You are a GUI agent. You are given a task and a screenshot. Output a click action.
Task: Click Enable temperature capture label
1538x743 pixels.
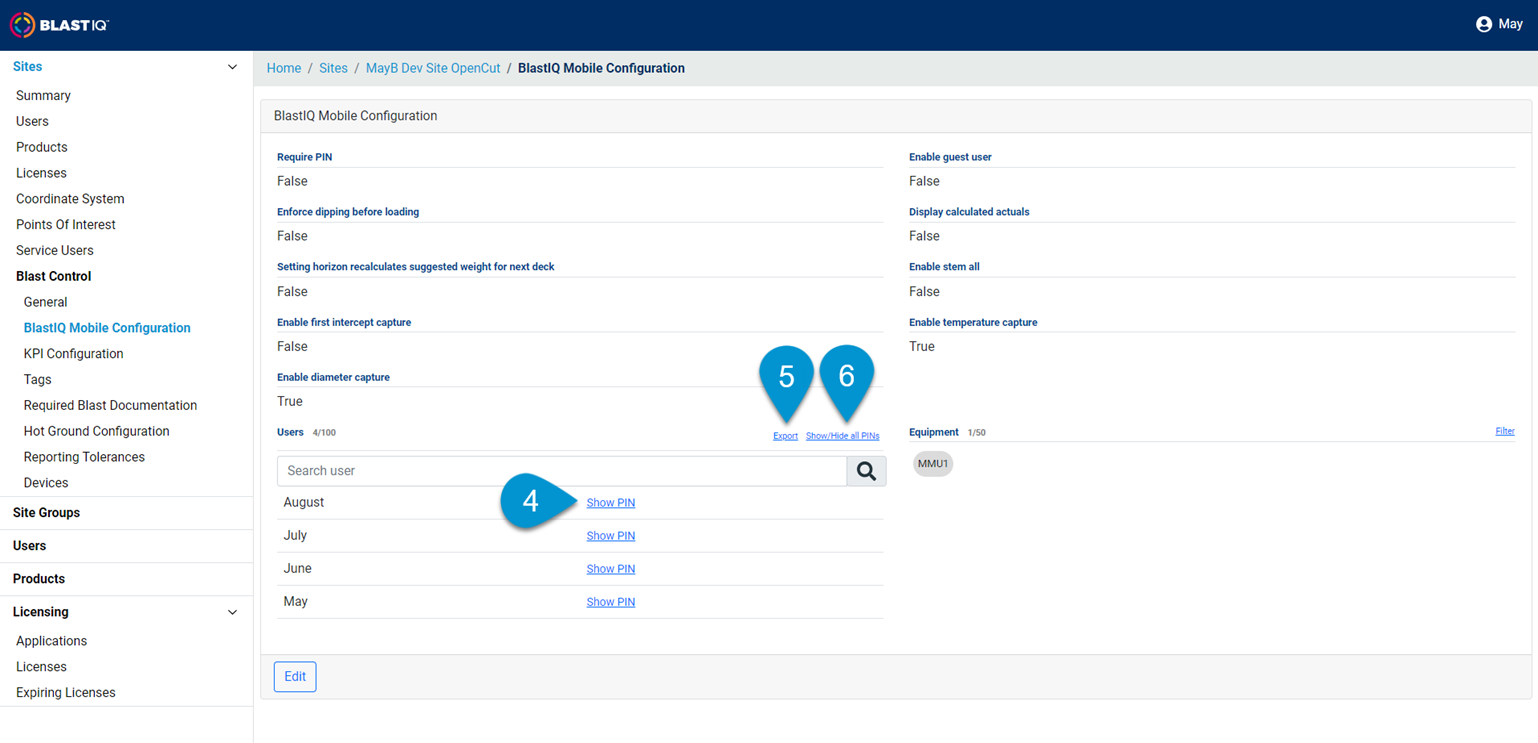(x=973, y=322)
